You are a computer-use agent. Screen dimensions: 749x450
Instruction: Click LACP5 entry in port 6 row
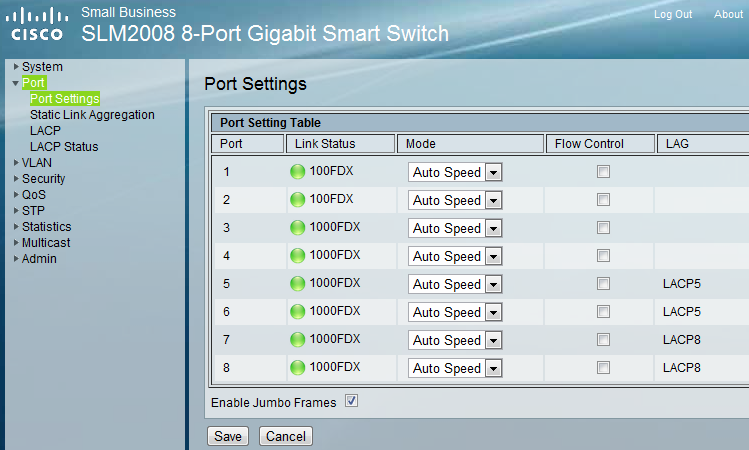click(x=682, y=311)
